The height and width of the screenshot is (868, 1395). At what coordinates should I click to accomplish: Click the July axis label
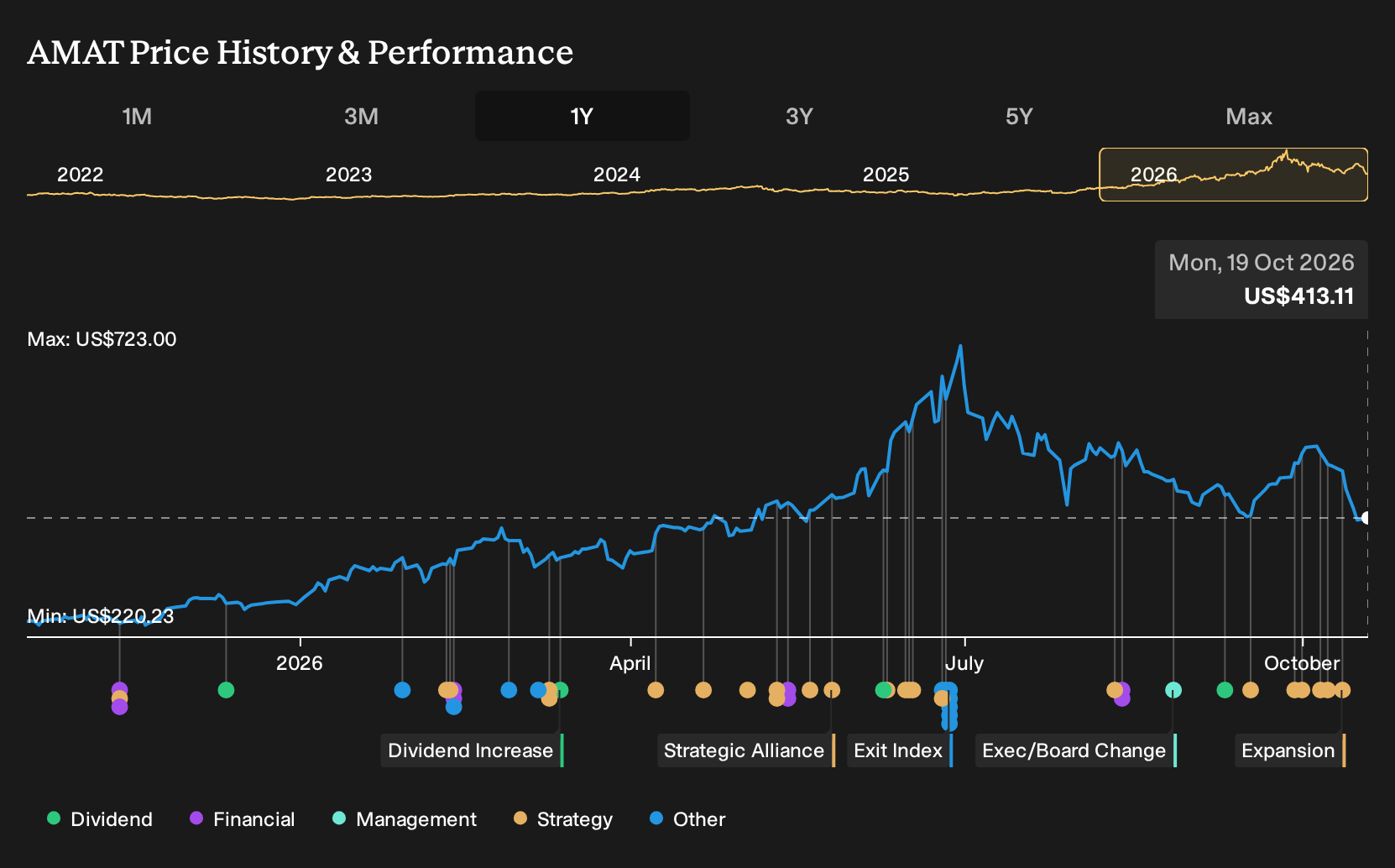(x=964, y=663)
